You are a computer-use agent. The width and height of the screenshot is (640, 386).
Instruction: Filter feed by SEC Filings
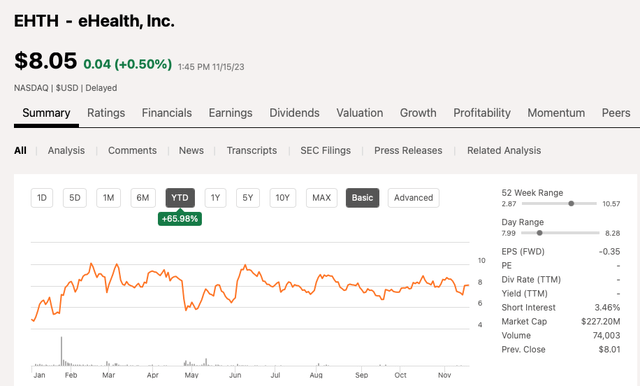[326, 151]
